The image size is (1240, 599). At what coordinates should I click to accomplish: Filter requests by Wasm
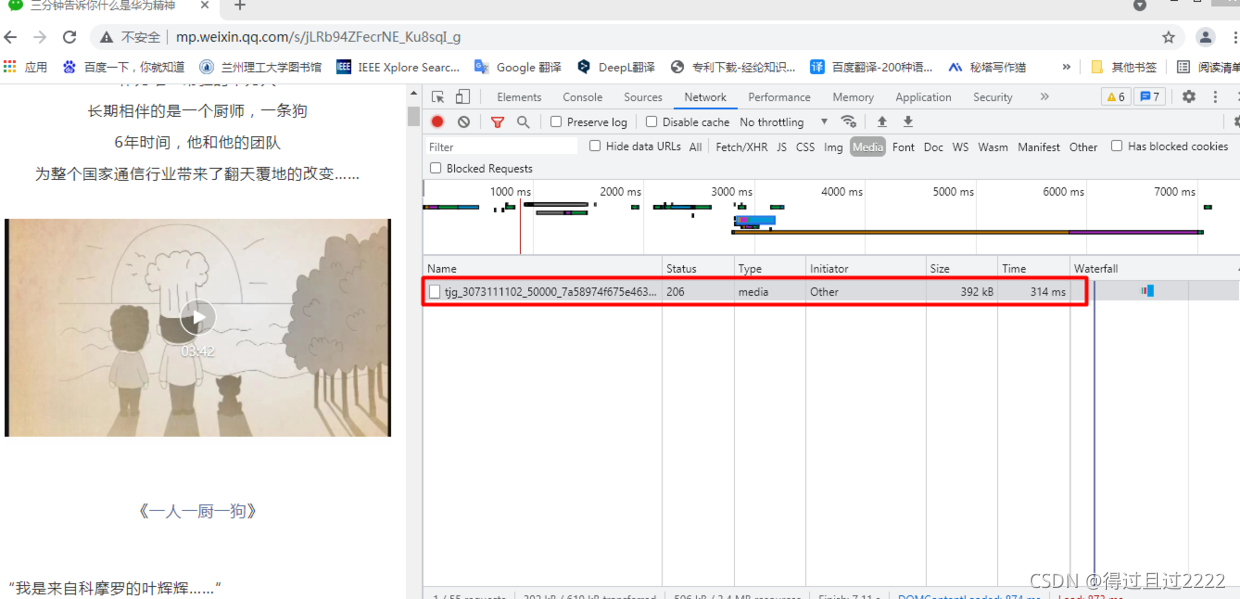tap(993, 147)
